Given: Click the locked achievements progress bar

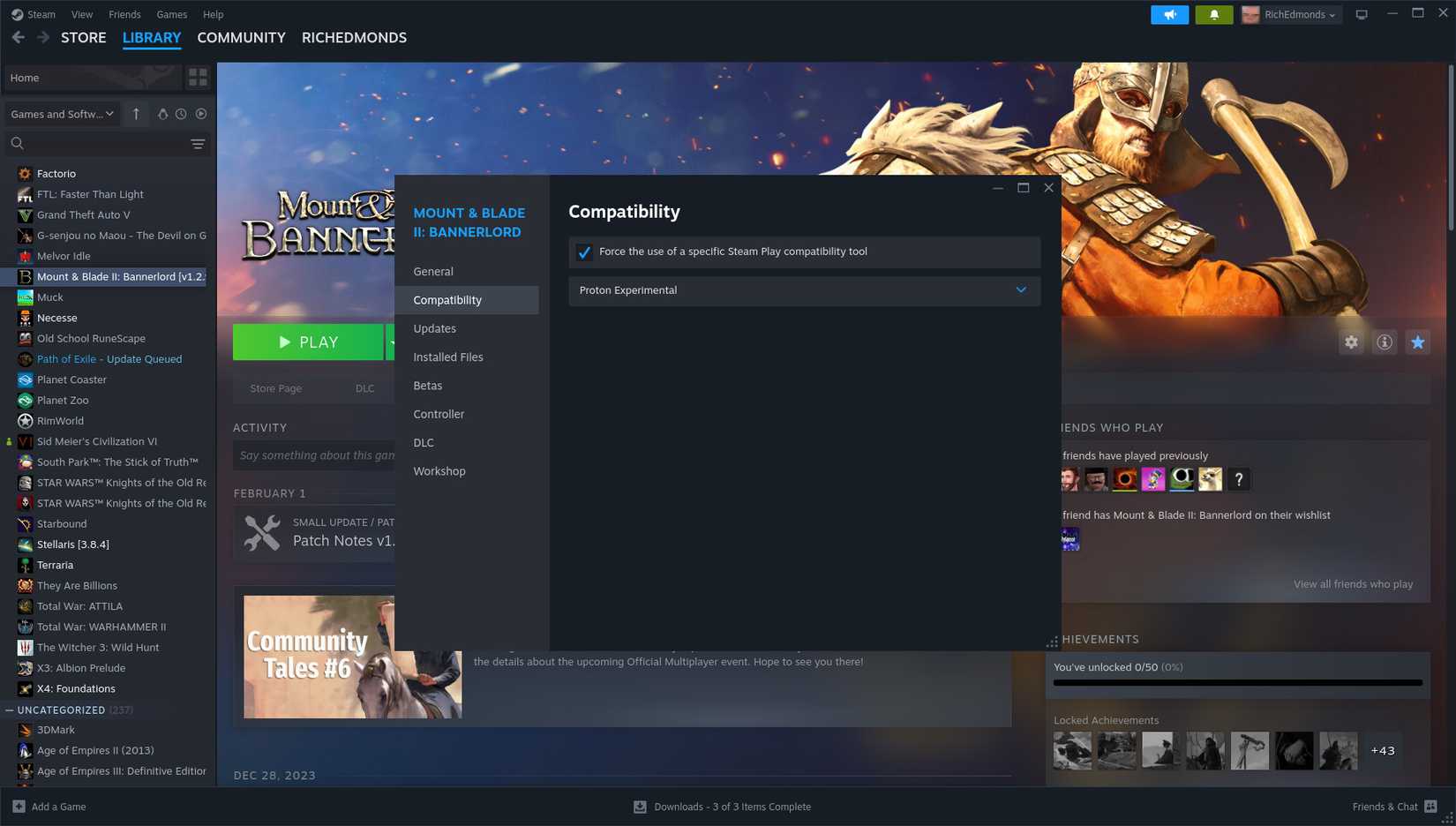Looking at the screenshot, I should [1235, 684].
